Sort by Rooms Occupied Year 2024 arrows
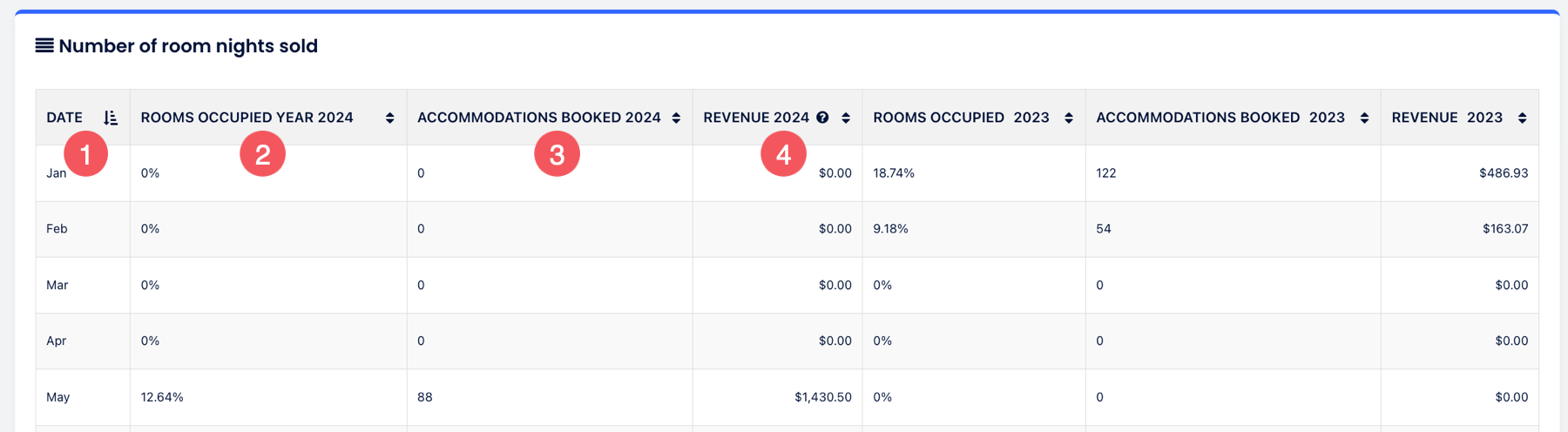This screenshot has height=432, width=1568. [389, 118]
